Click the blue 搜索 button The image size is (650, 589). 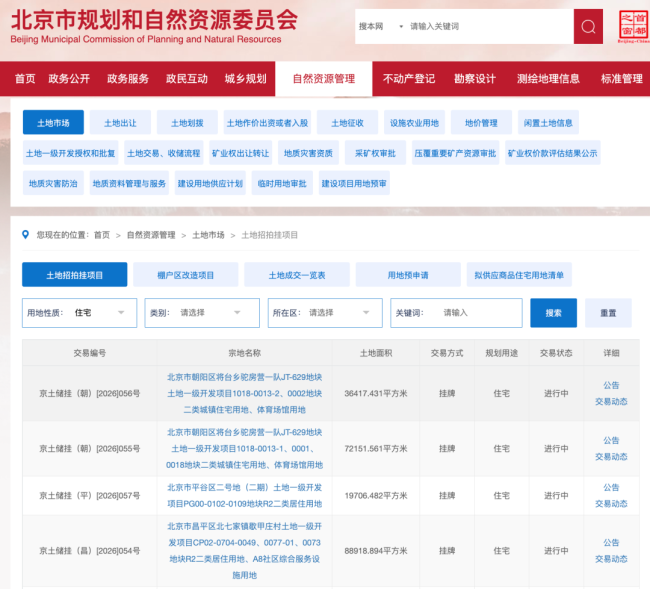coord(553,313)
